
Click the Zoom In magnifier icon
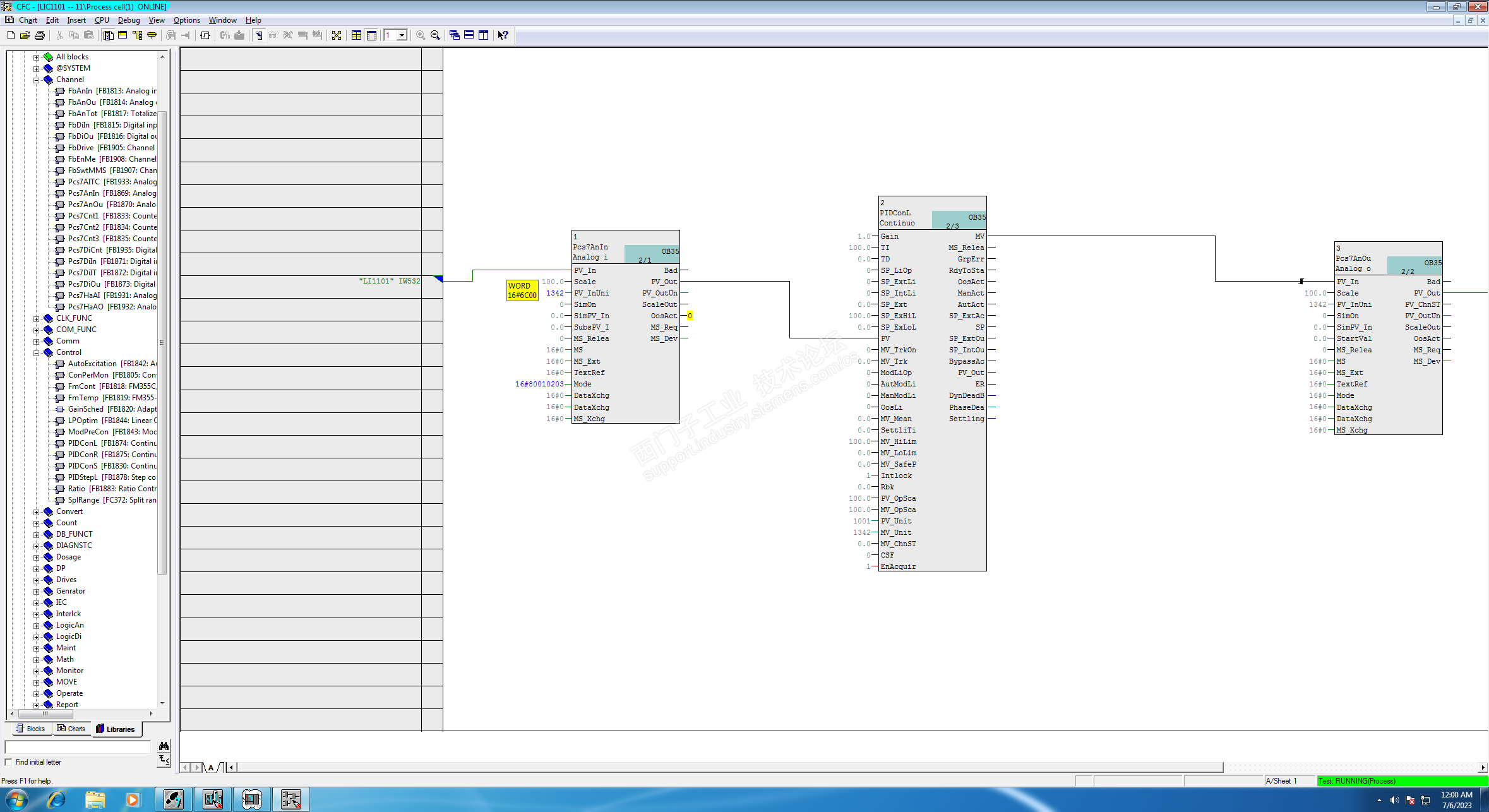tap(421, 35)
